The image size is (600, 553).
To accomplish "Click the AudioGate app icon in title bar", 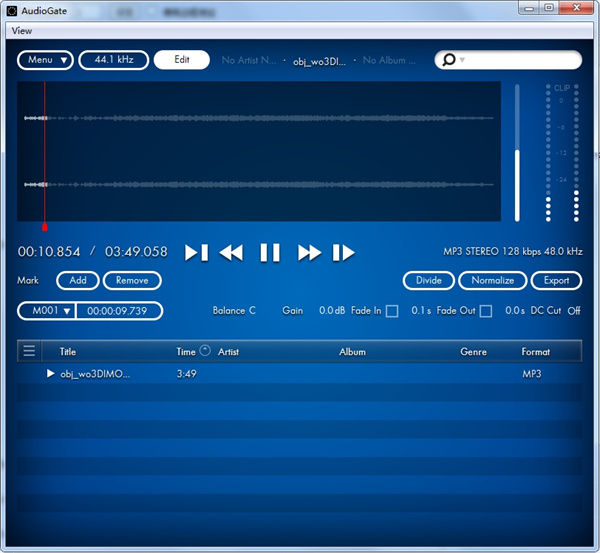I will point(12,11).
